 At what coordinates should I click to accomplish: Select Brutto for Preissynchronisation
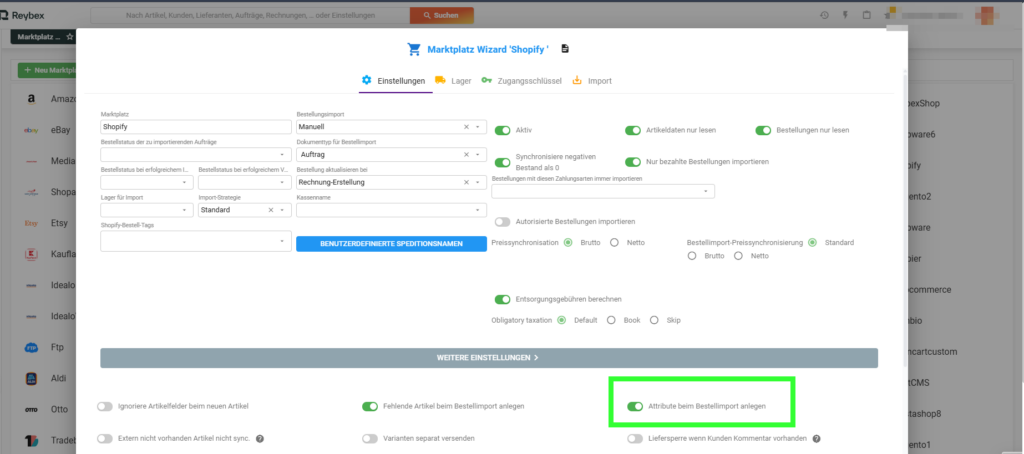click(568, 242)
